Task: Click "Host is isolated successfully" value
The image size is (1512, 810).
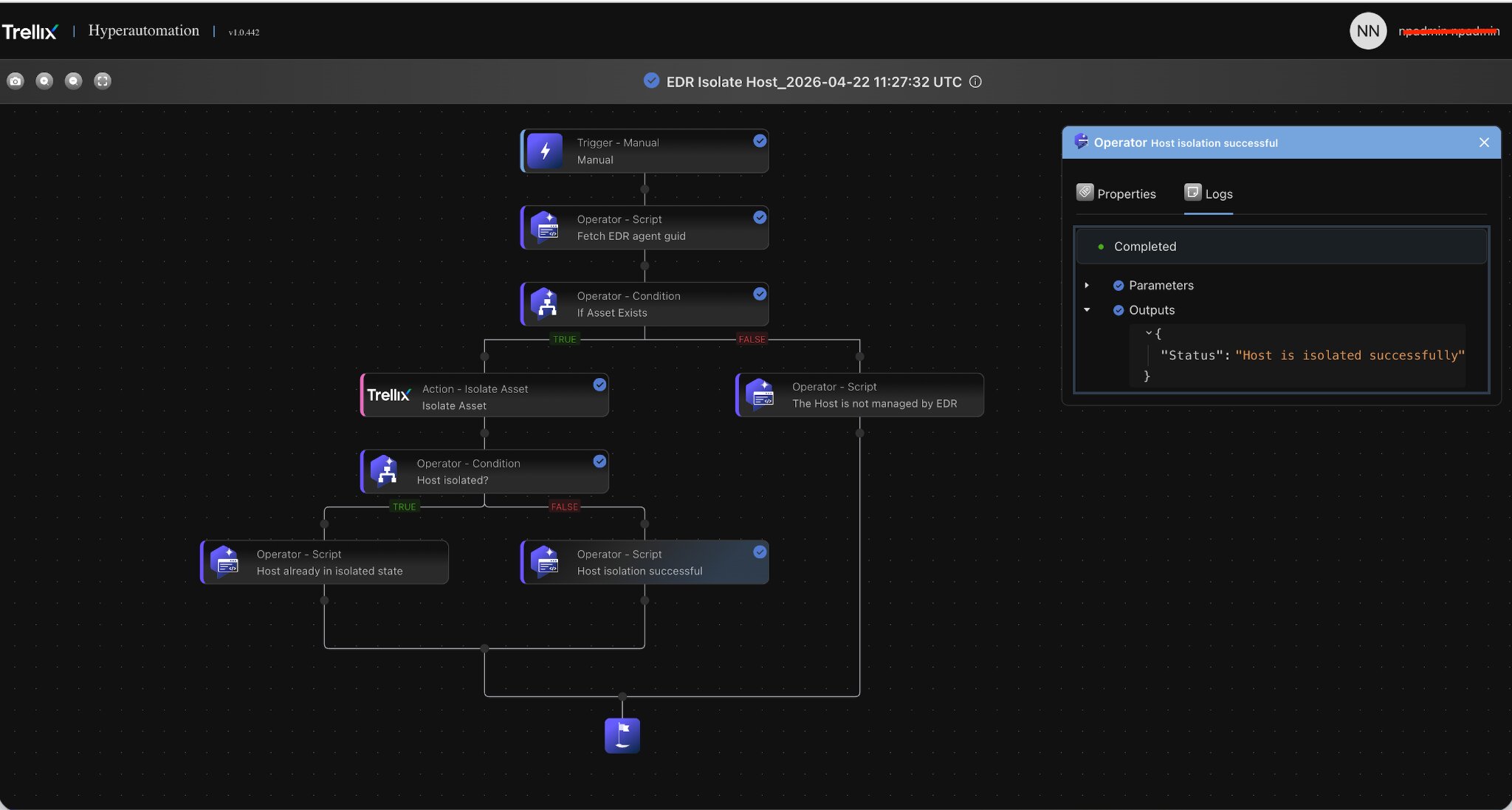Action: tap(1350, 355)
